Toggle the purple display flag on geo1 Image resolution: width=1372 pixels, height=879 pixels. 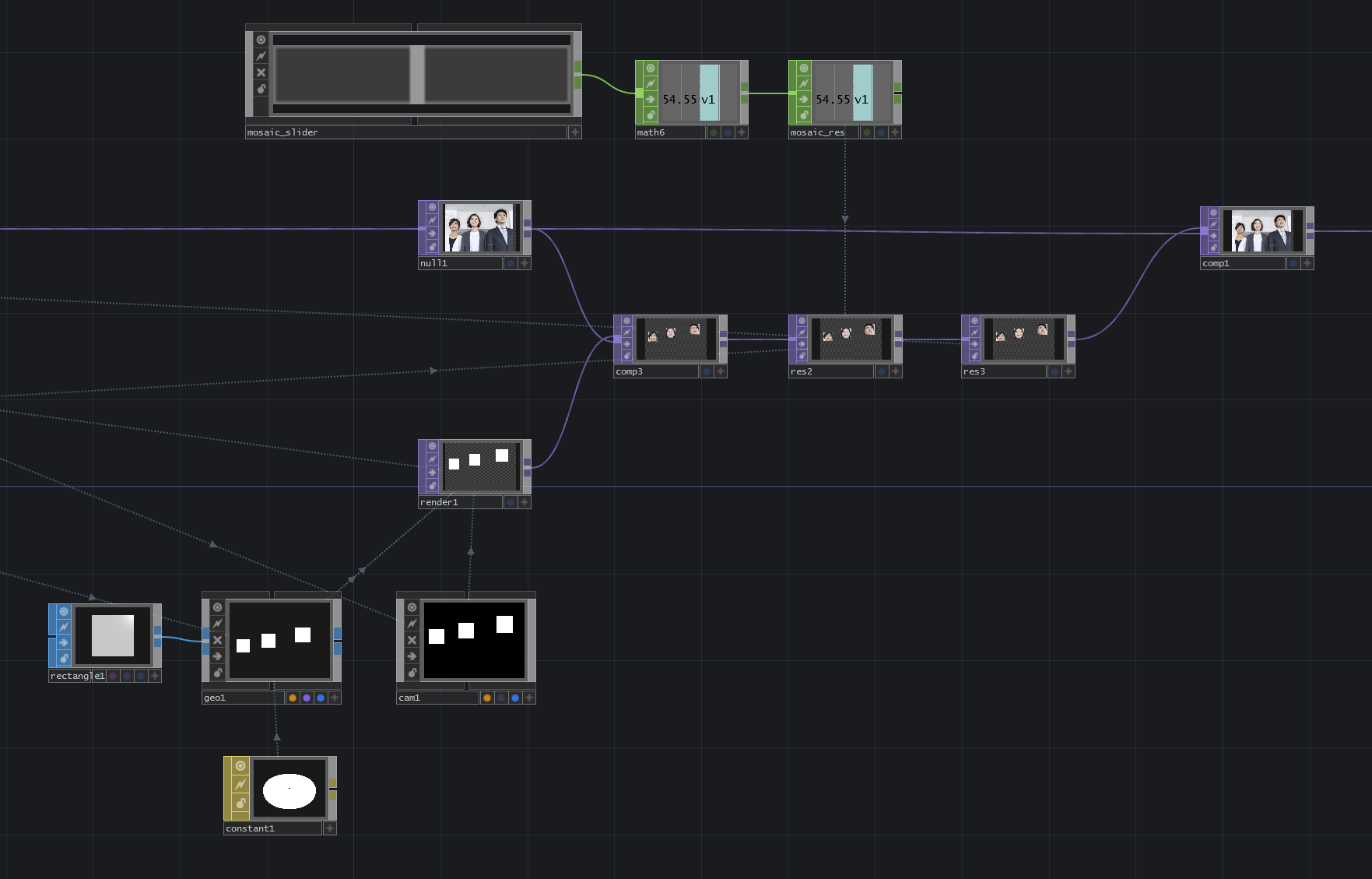click(x=307, y=698)
